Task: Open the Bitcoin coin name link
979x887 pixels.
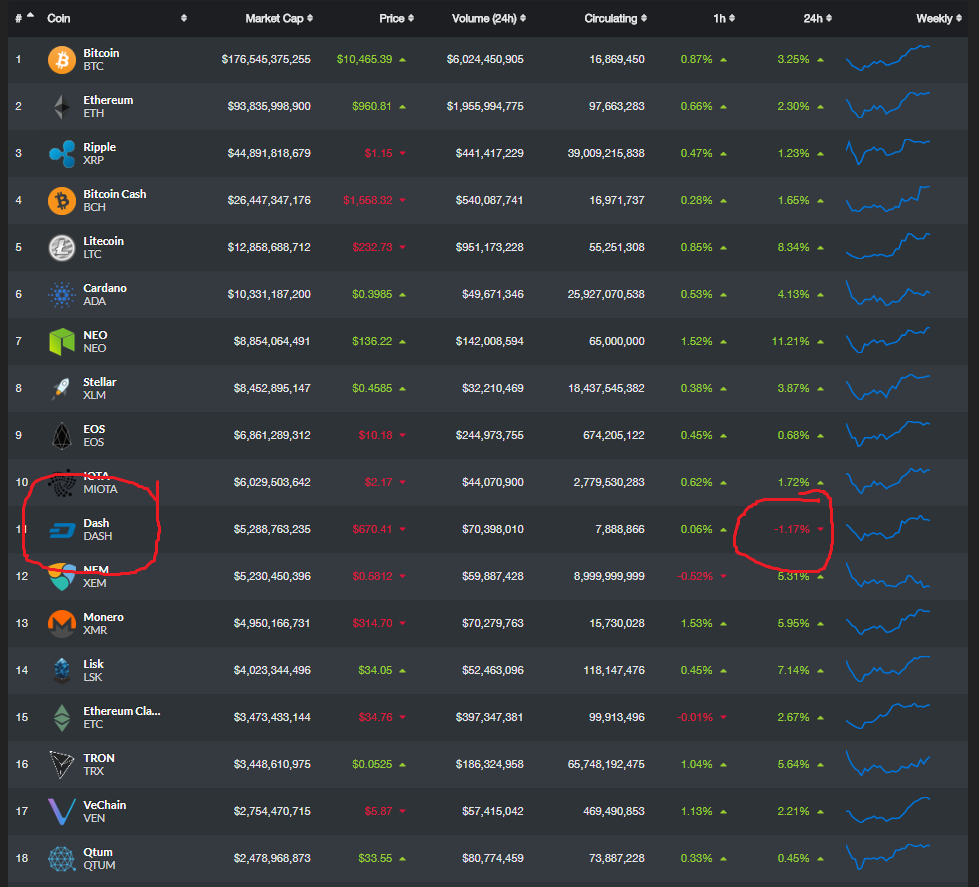Action: pos(101,53)
